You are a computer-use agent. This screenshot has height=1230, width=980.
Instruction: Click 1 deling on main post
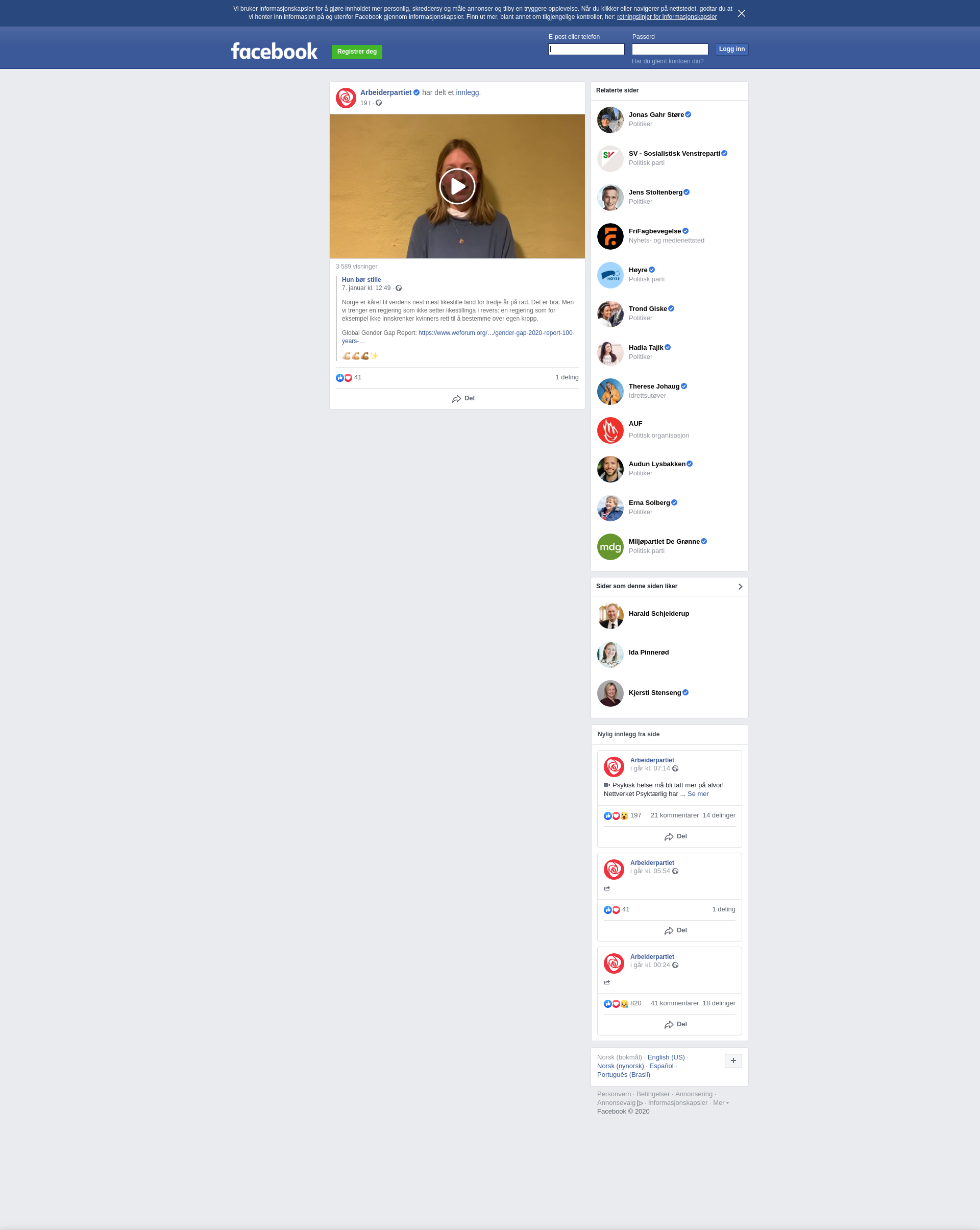(567, 377)
